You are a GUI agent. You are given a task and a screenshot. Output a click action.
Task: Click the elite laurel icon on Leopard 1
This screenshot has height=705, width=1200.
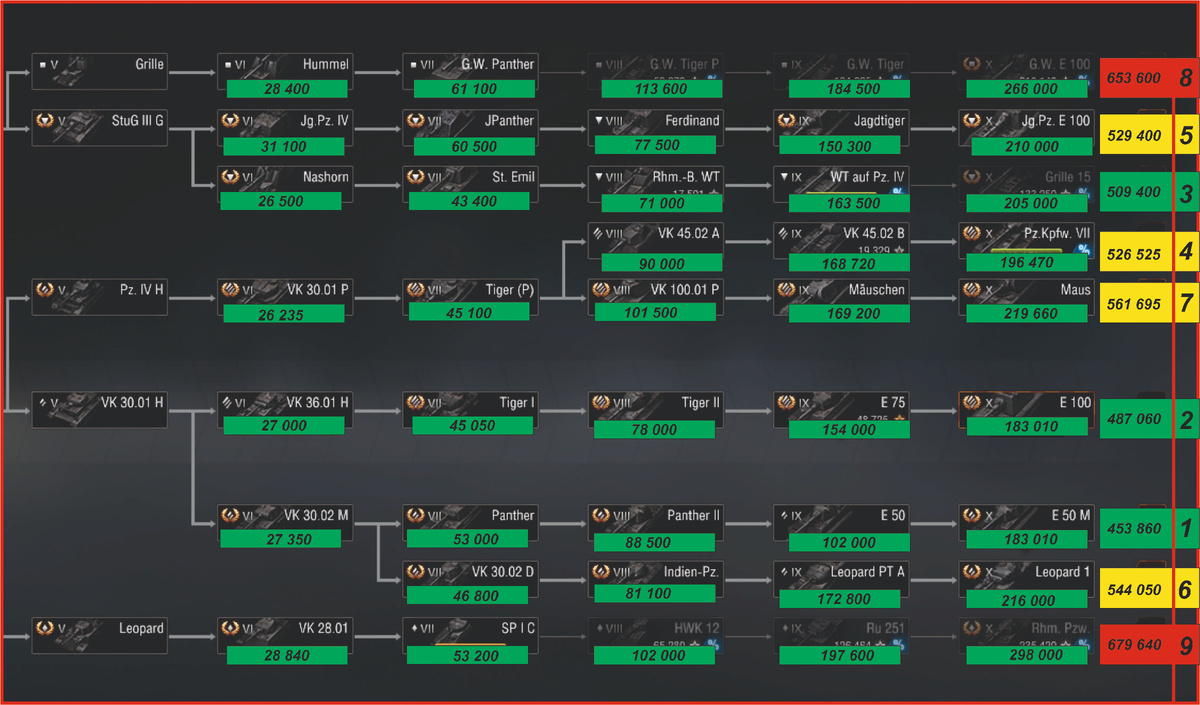(972, 571)
